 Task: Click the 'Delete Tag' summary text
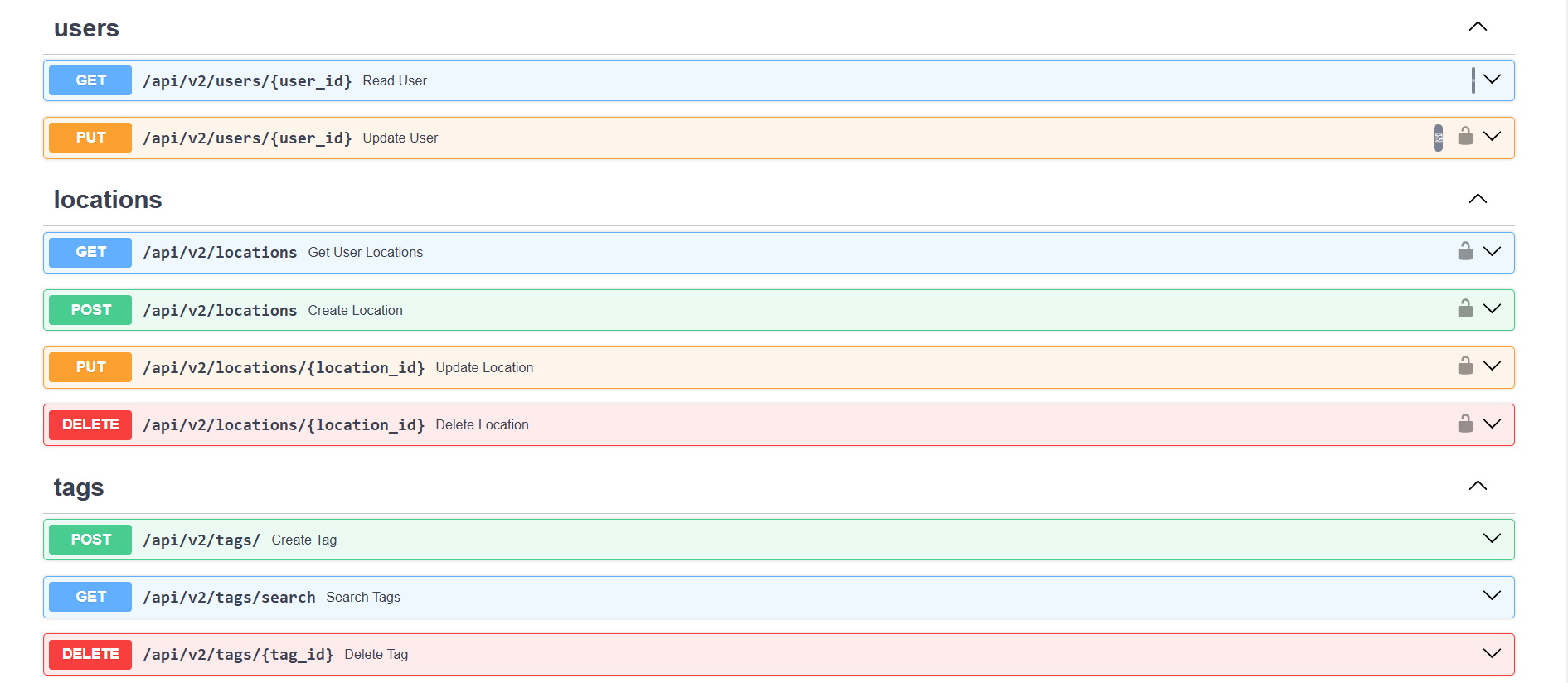[x=376, y=655]
